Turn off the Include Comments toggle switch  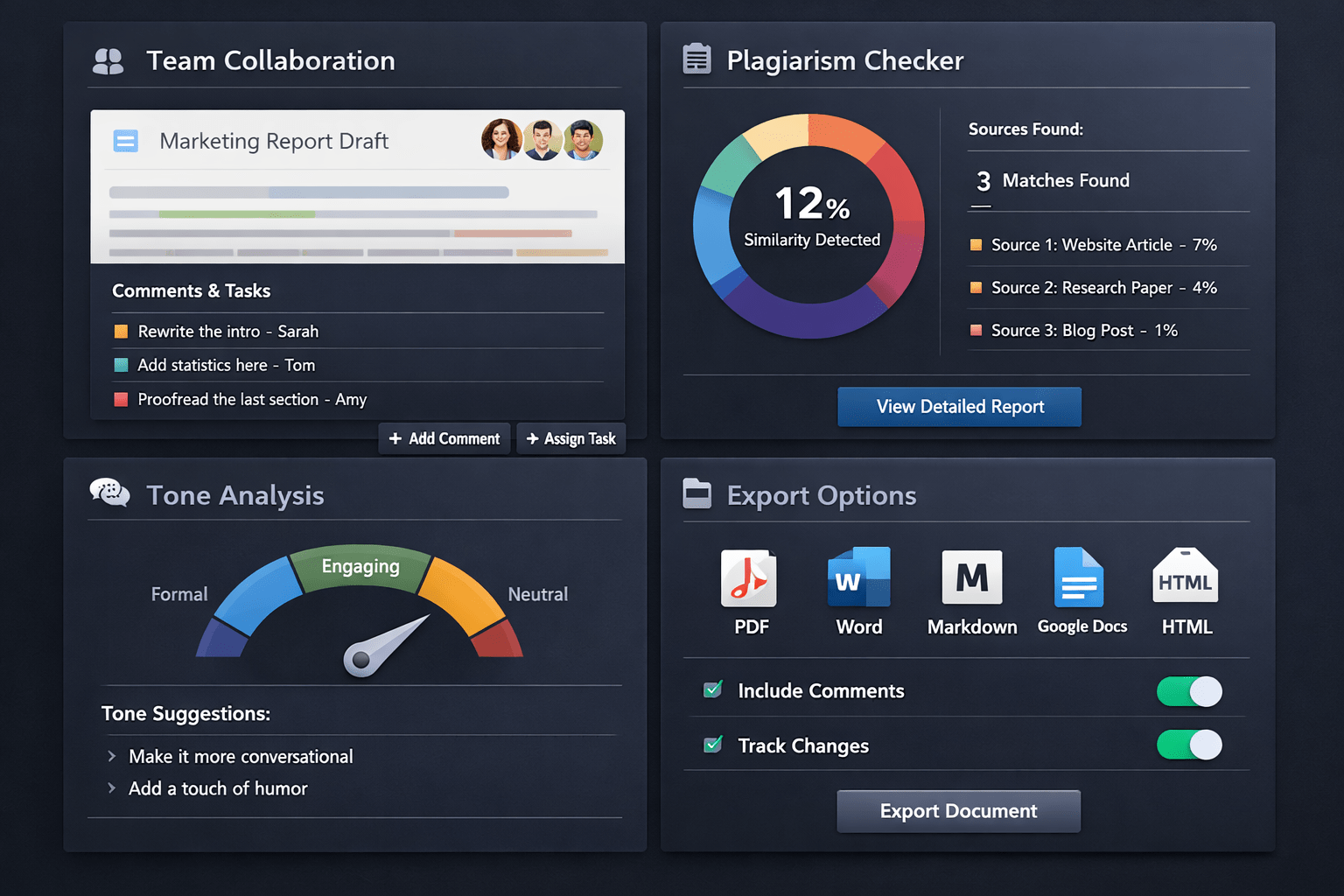coord(1189,691)
